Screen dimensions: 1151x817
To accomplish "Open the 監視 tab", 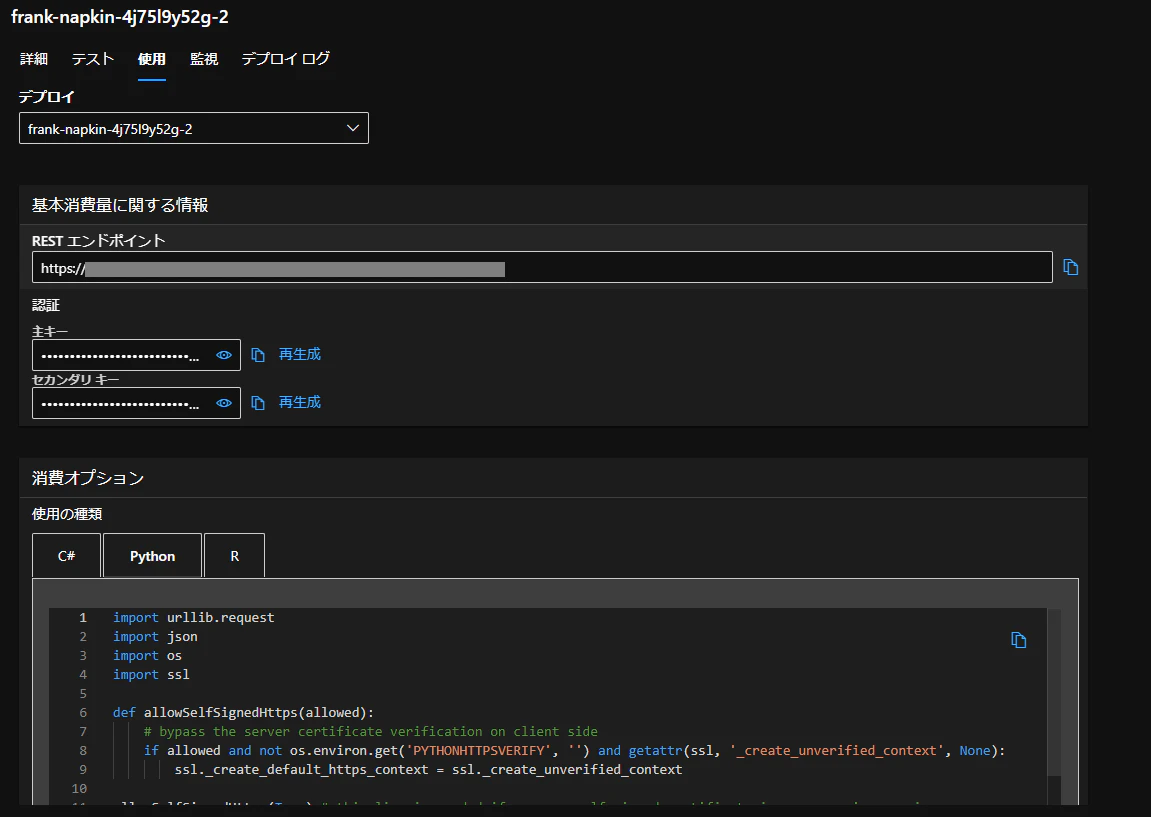I will [204, 59].
